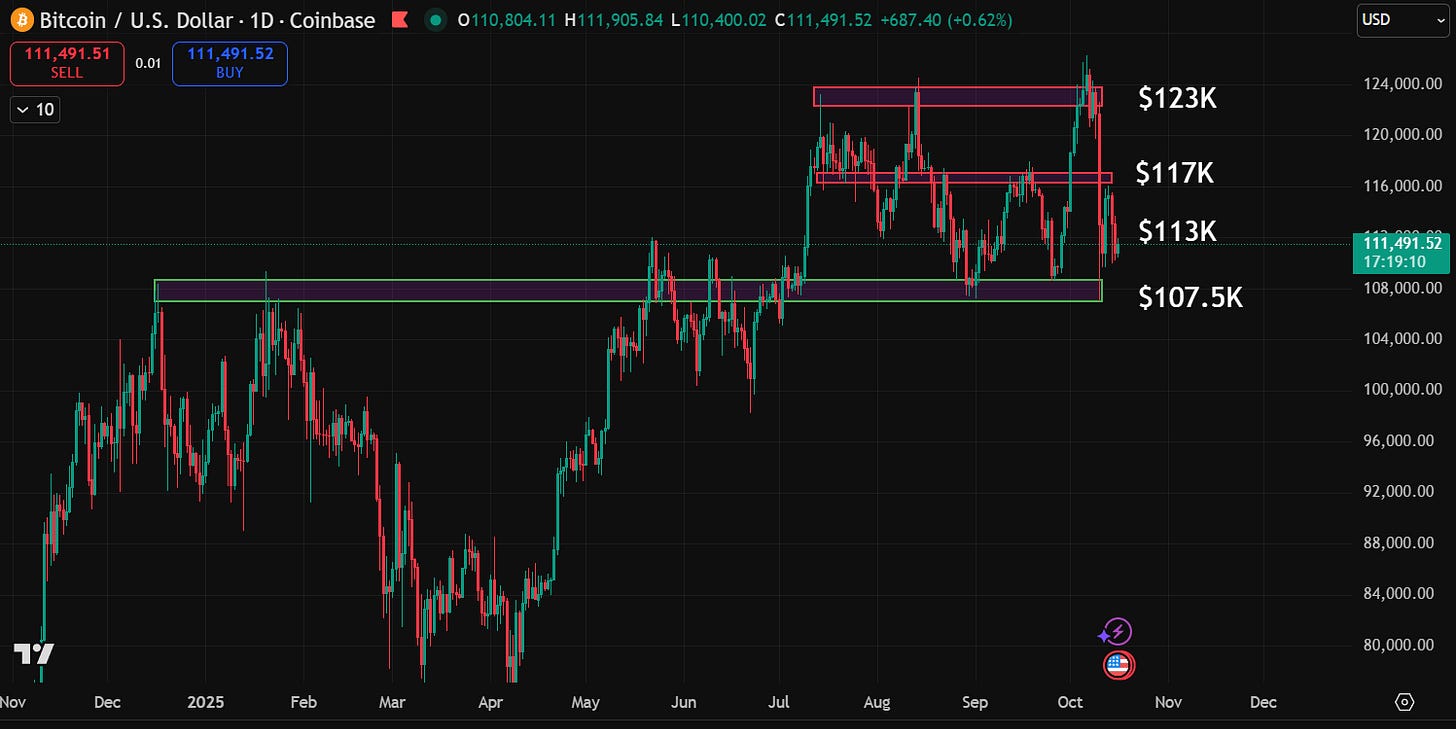Click the purple lightning bolt event icon
The height and width of the screenshot is (729, 1456).
[1117, 632]
